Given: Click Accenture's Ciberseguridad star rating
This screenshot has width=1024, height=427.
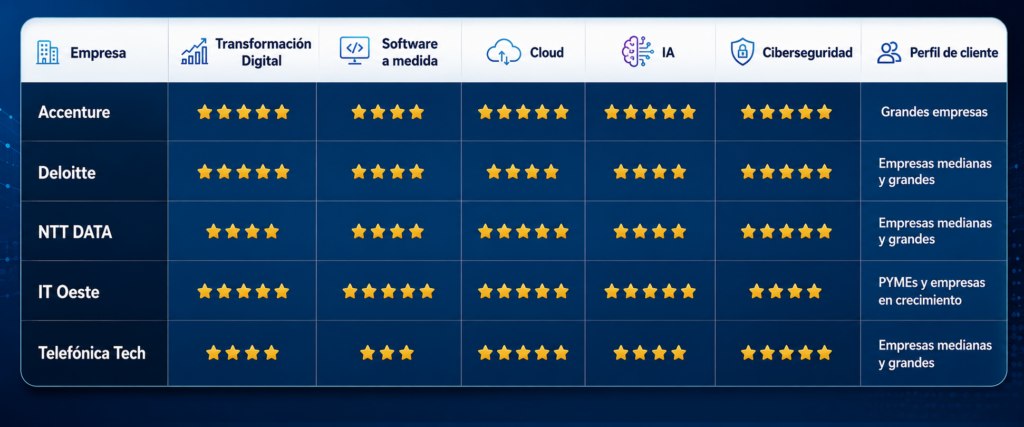Looking at the screenshot, I should coord(786,112).
